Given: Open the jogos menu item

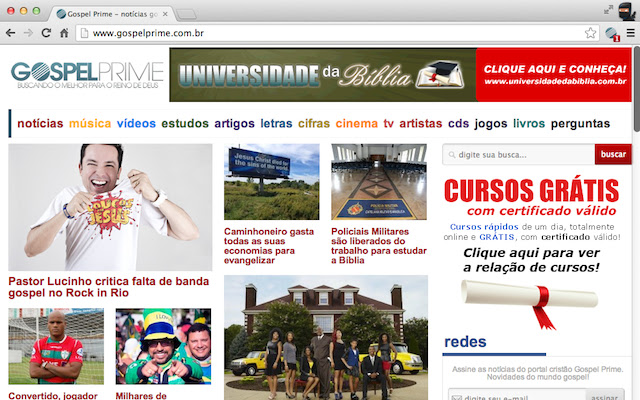Looking at the screenshot, I should 491,124.
